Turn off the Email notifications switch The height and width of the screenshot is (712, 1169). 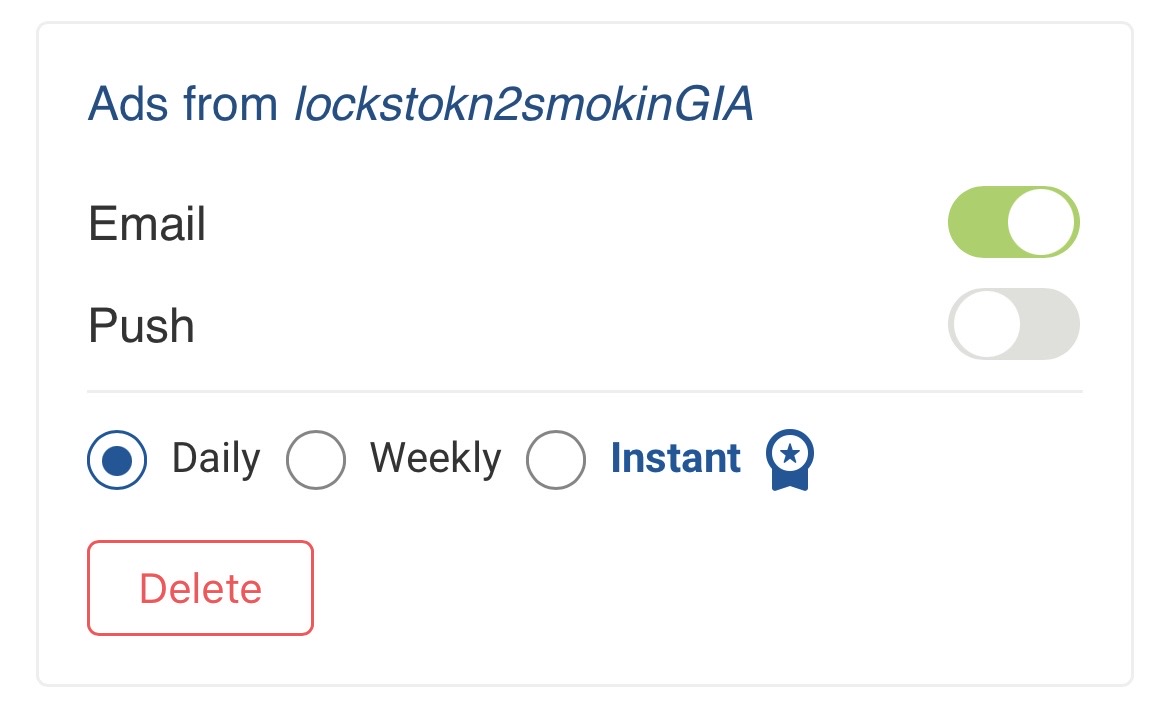coord(1013,222)
